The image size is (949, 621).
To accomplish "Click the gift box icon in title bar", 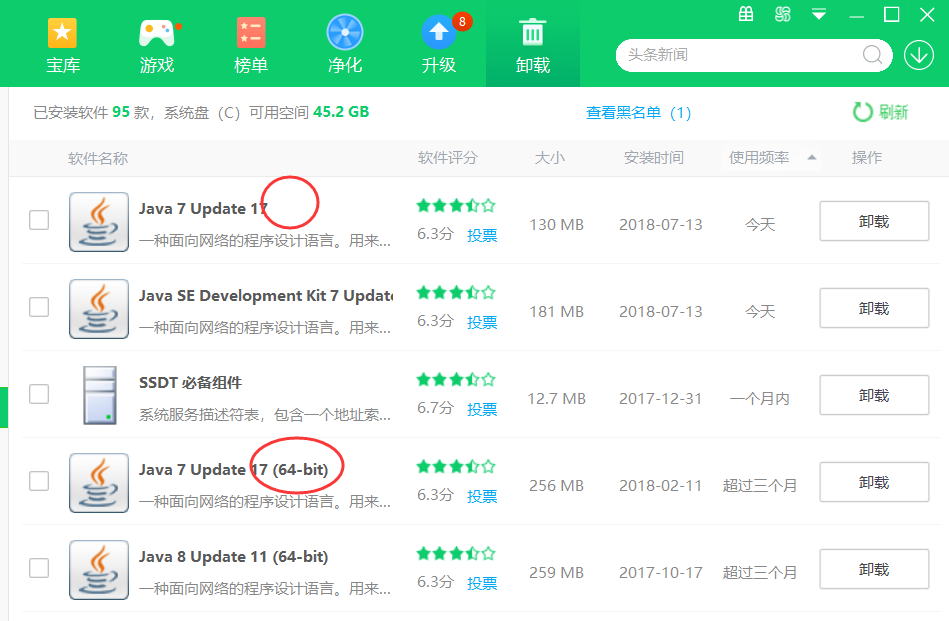I will (746, 14).
